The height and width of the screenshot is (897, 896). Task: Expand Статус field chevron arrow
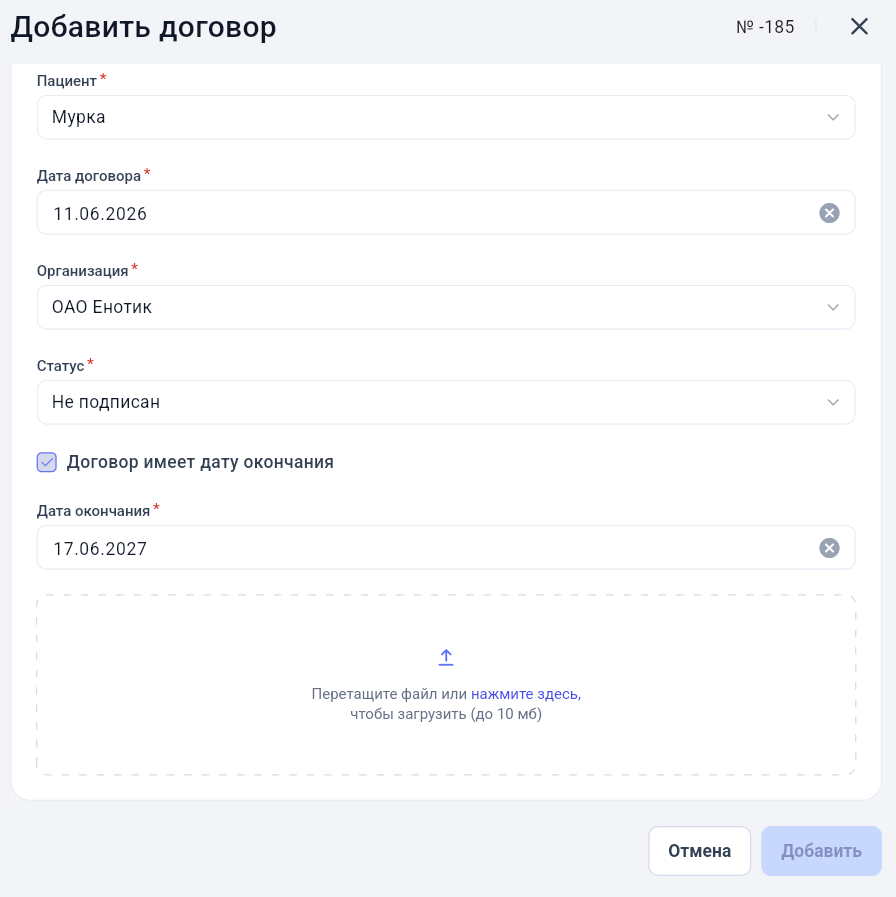(x=833, y=402)
